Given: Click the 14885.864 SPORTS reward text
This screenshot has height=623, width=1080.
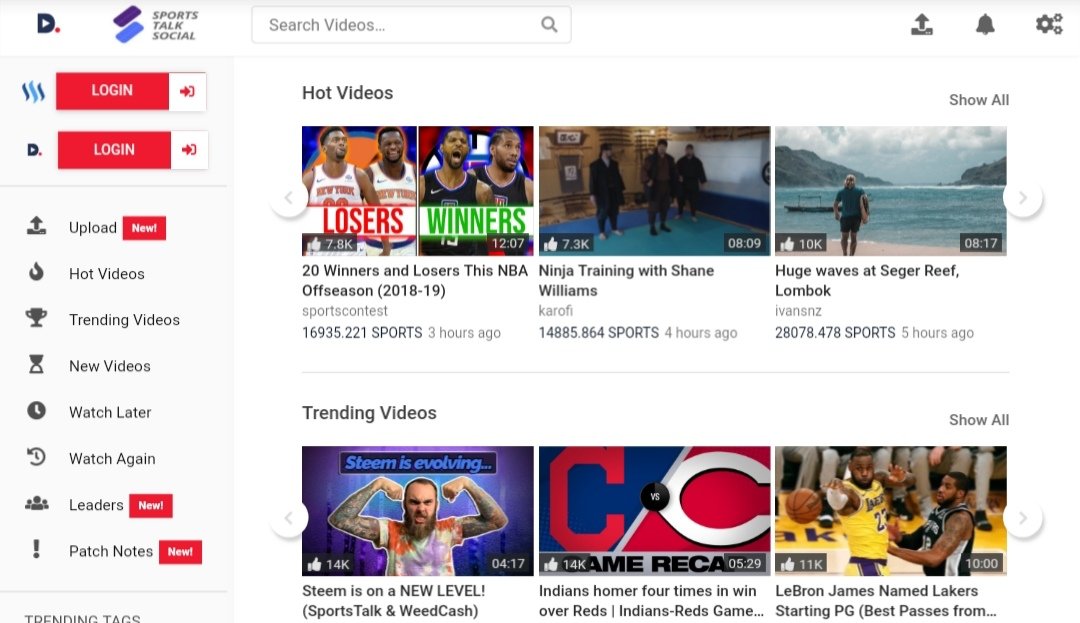Looking at the screenshot, I should click(x=599, y=333).
